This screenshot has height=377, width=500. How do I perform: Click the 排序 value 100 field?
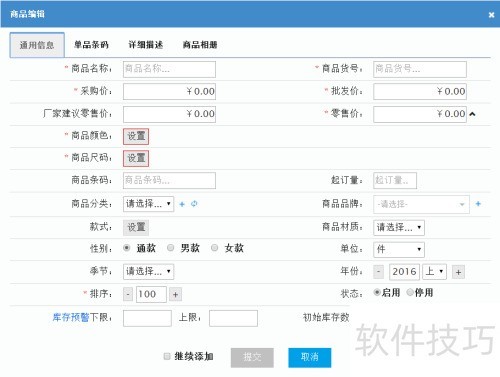pos(151,294)
